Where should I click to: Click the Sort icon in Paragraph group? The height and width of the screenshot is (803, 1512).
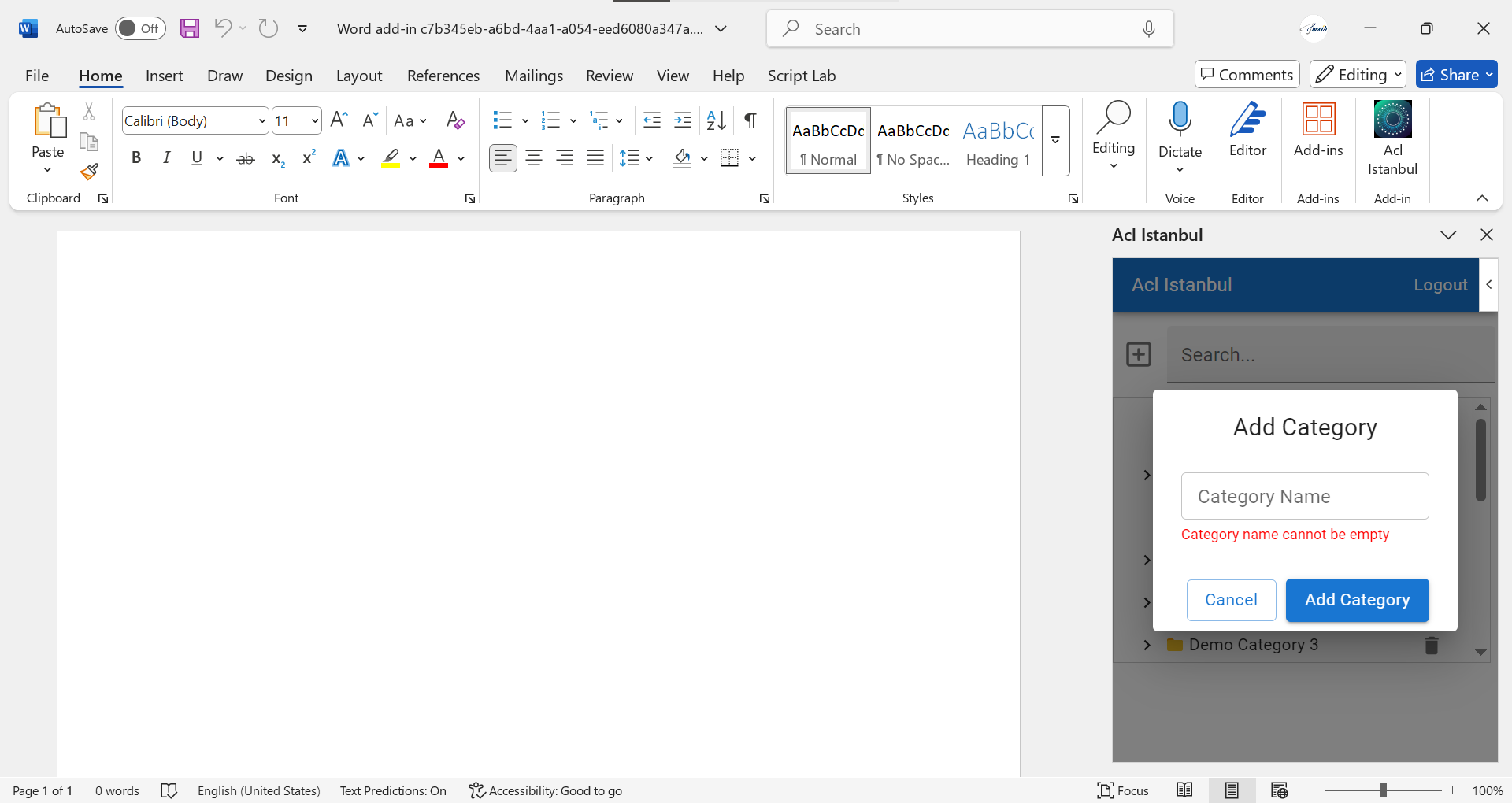(716, 120)
